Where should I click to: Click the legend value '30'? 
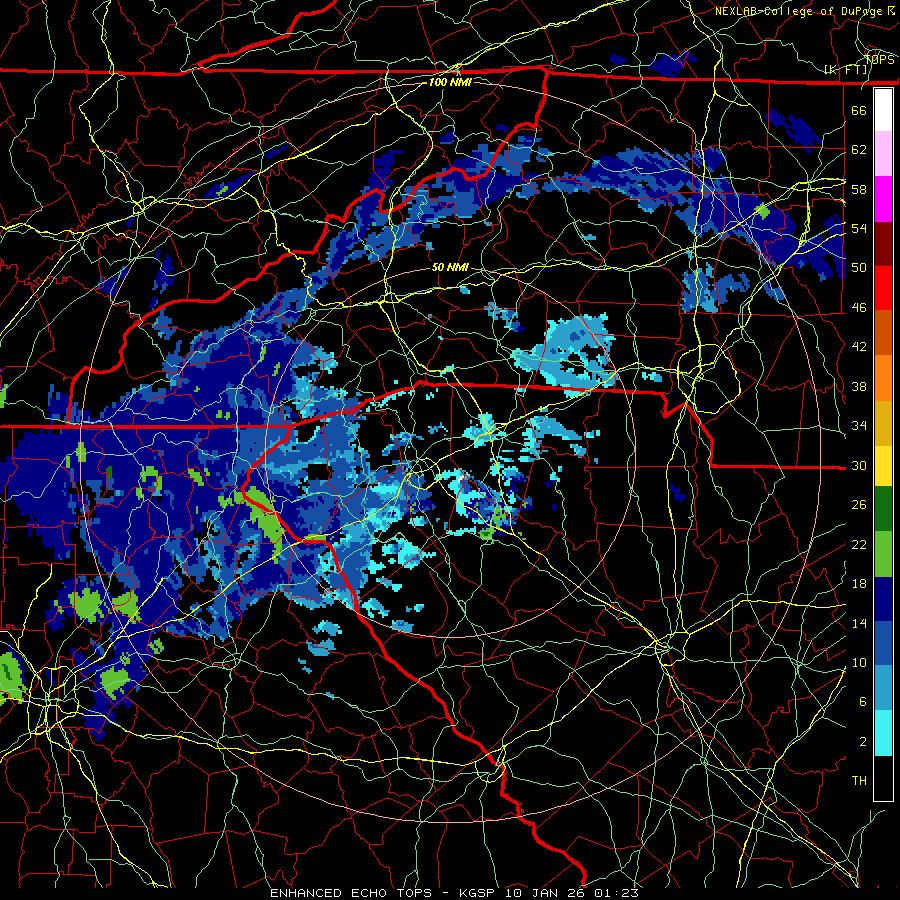click(x=859, y=465)
